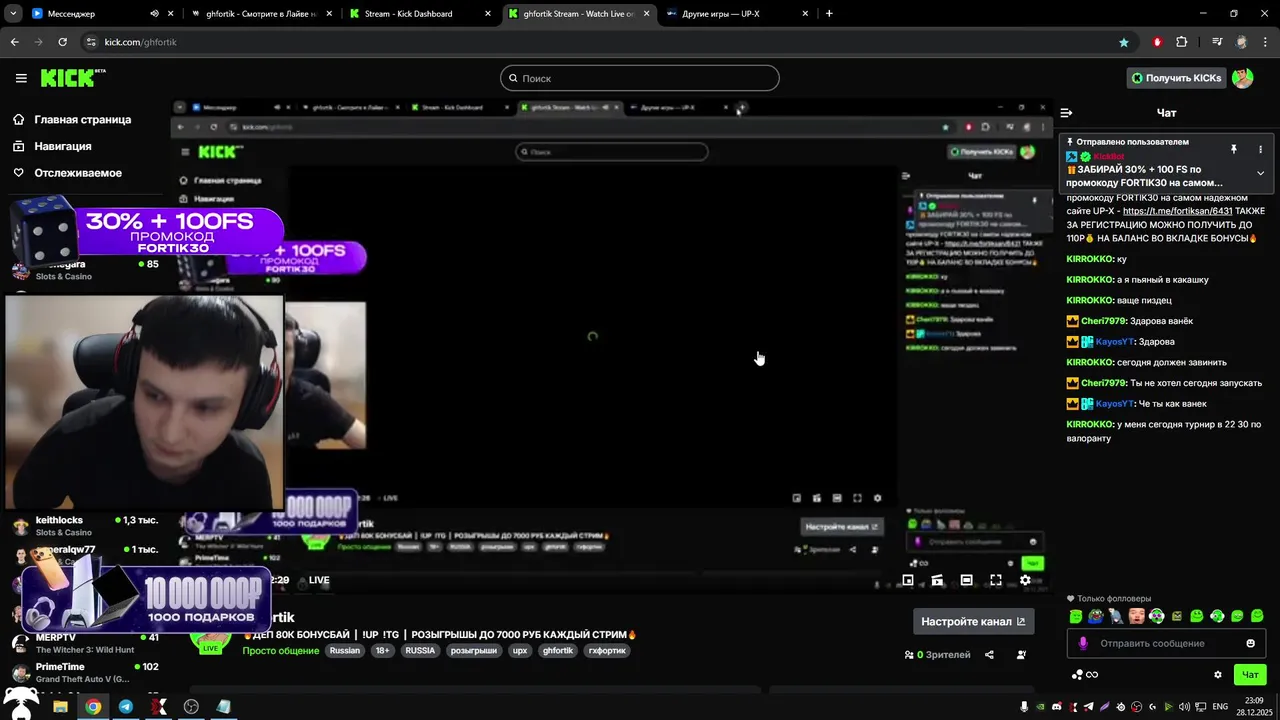Open the pinned message three-dot menu
This screenshot has height=720, width=1280.
click(x=1260, y=149)
